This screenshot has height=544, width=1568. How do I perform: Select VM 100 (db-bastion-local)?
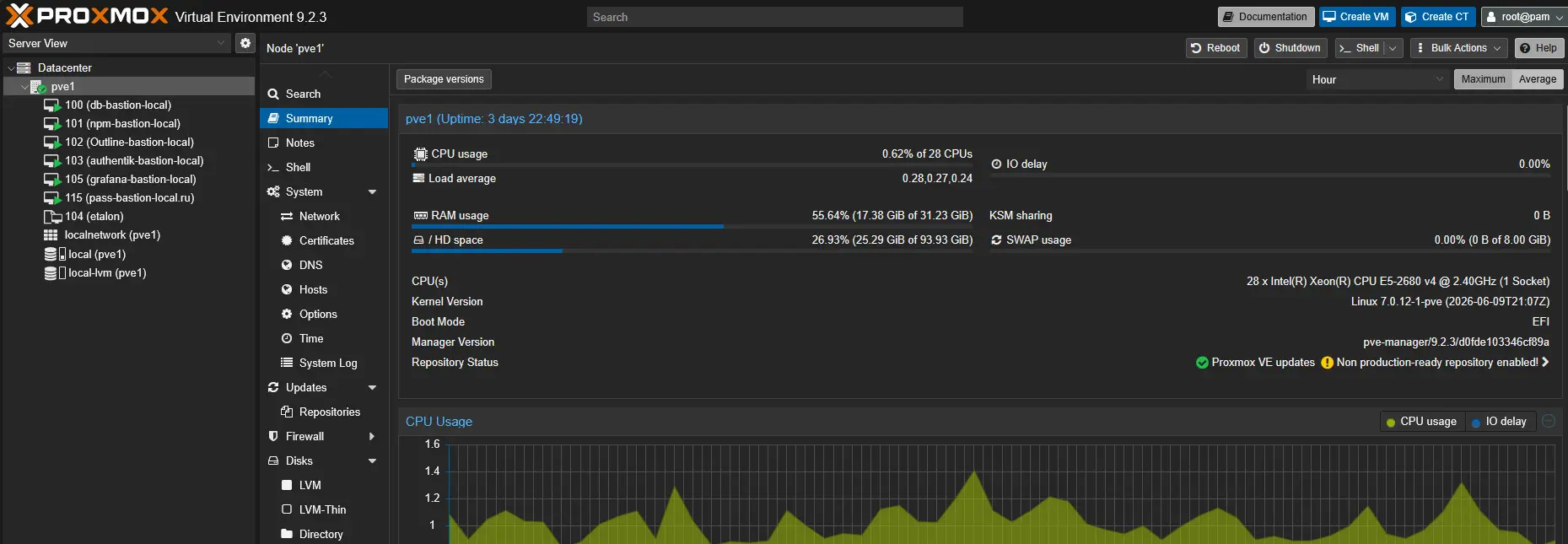[x=118, y=105]
